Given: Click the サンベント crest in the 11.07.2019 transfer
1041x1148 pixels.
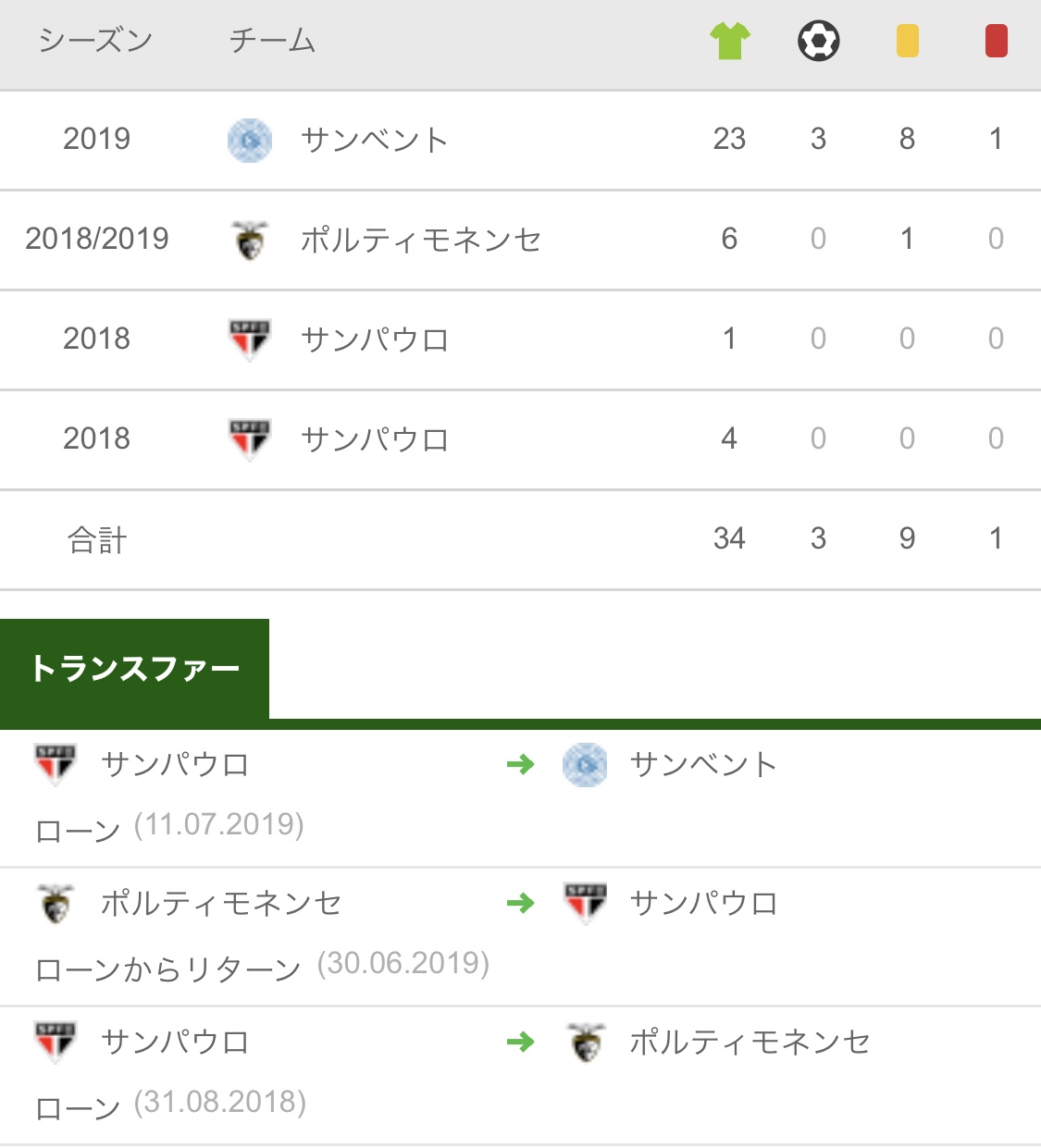Looking at the screenshot, I should point(585,765).
